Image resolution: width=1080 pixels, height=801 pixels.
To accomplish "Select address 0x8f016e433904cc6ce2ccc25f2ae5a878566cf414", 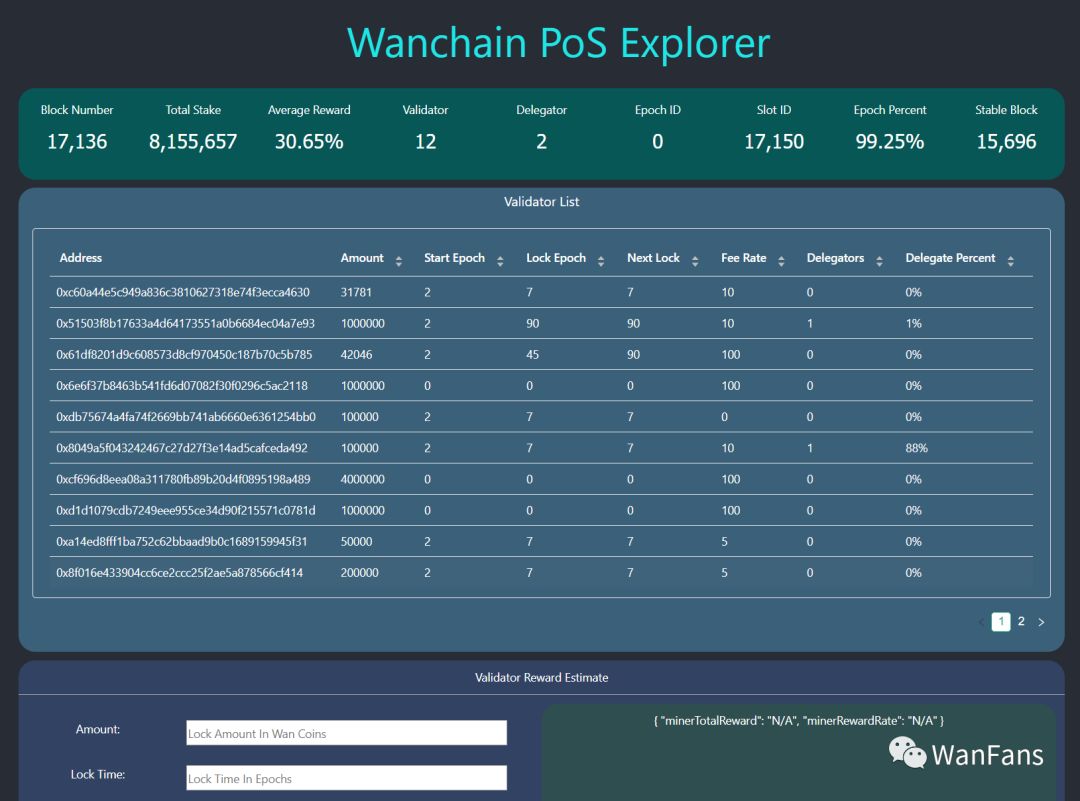I will [179, 572].
